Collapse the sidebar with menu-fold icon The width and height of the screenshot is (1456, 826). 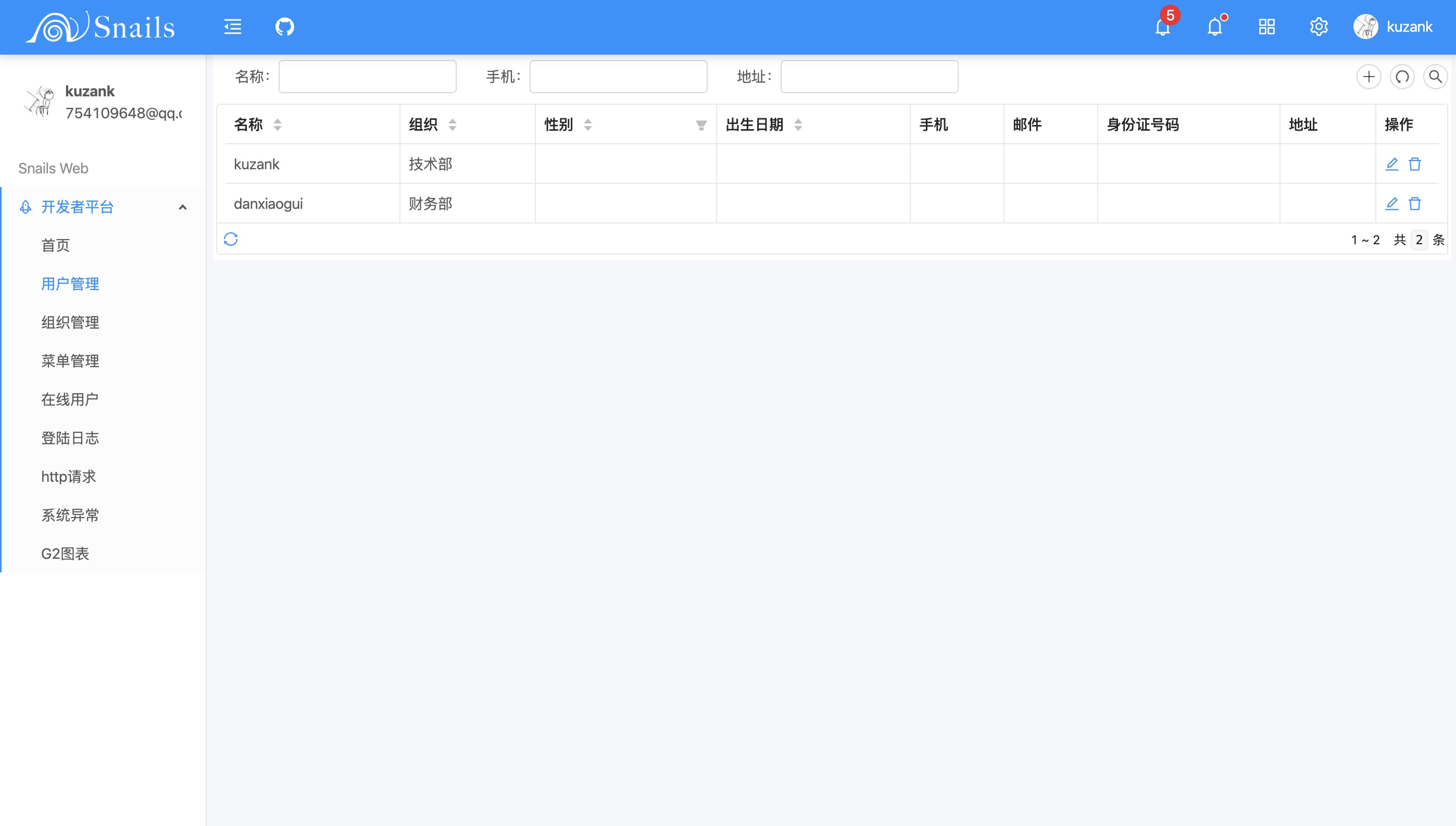click(233, 27)
